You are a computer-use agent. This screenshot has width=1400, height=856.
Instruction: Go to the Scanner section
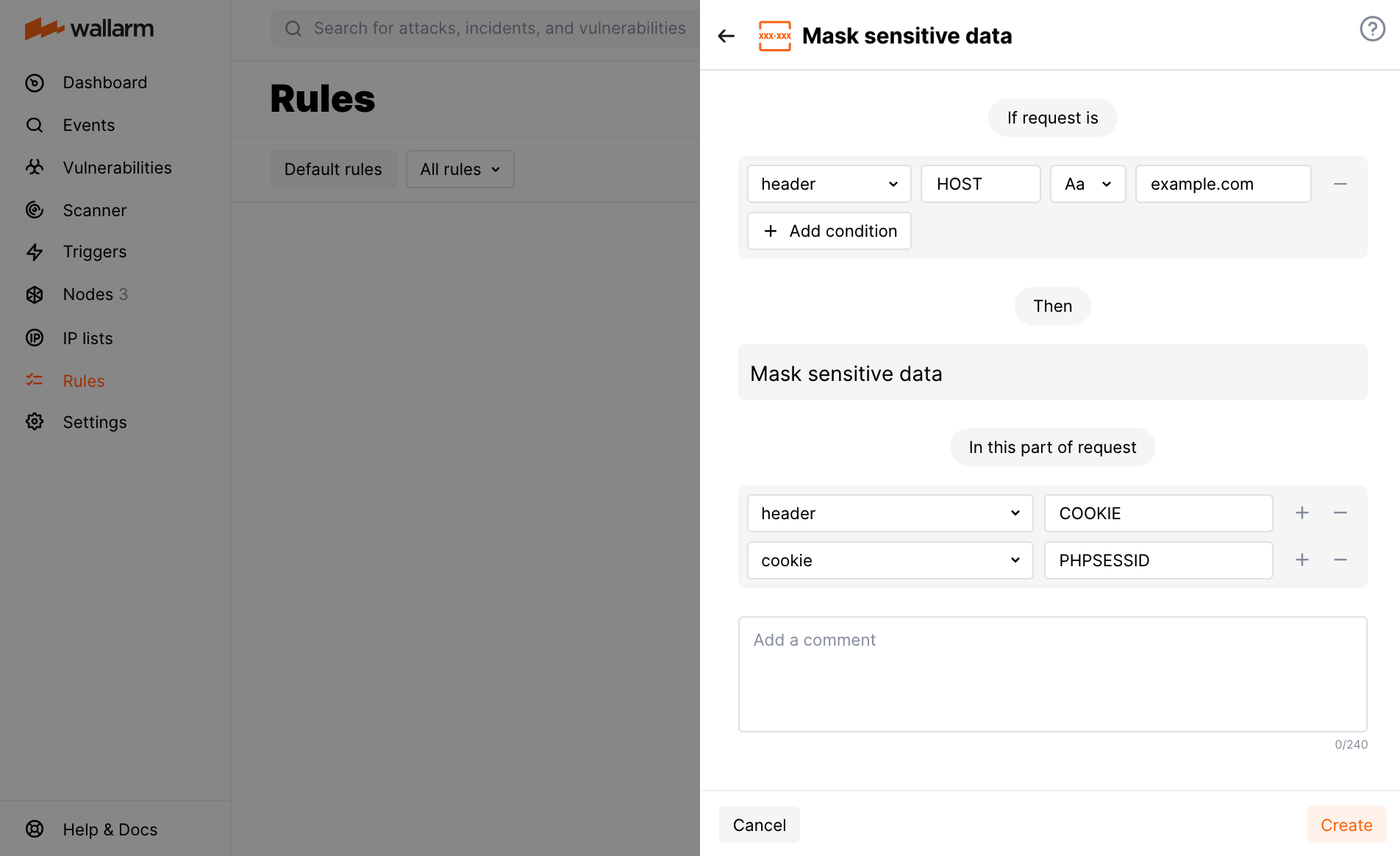coord(94,210)
